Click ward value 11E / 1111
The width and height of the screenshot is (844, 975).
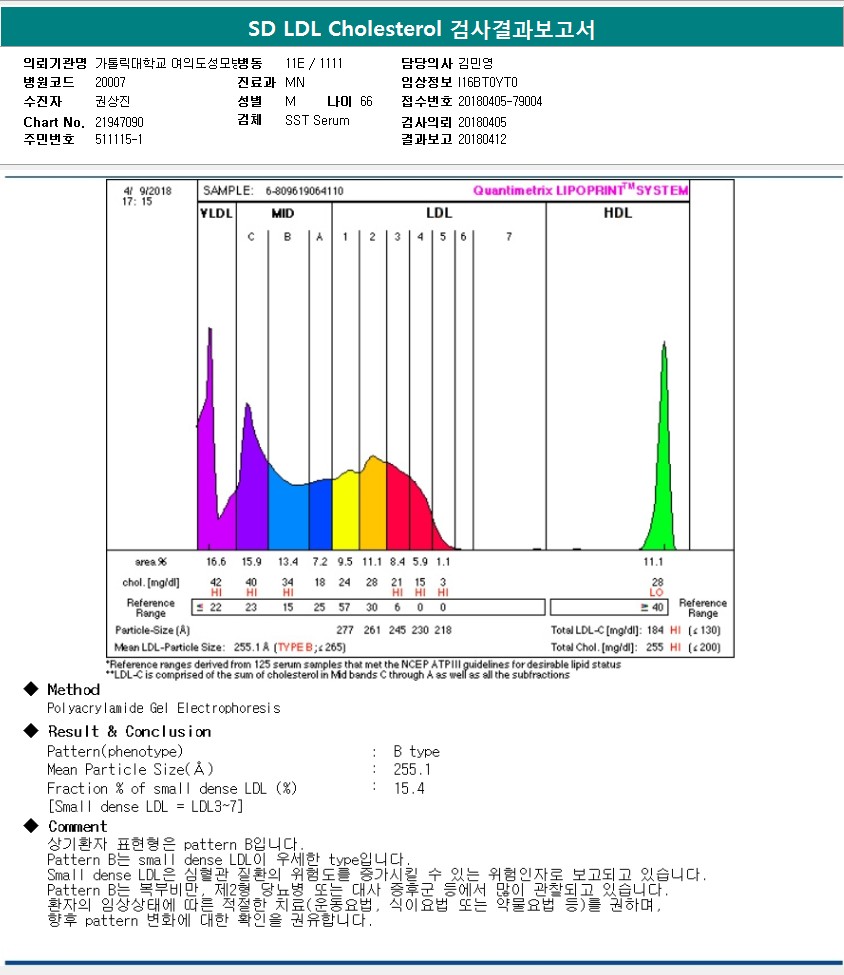pos(314,63)
